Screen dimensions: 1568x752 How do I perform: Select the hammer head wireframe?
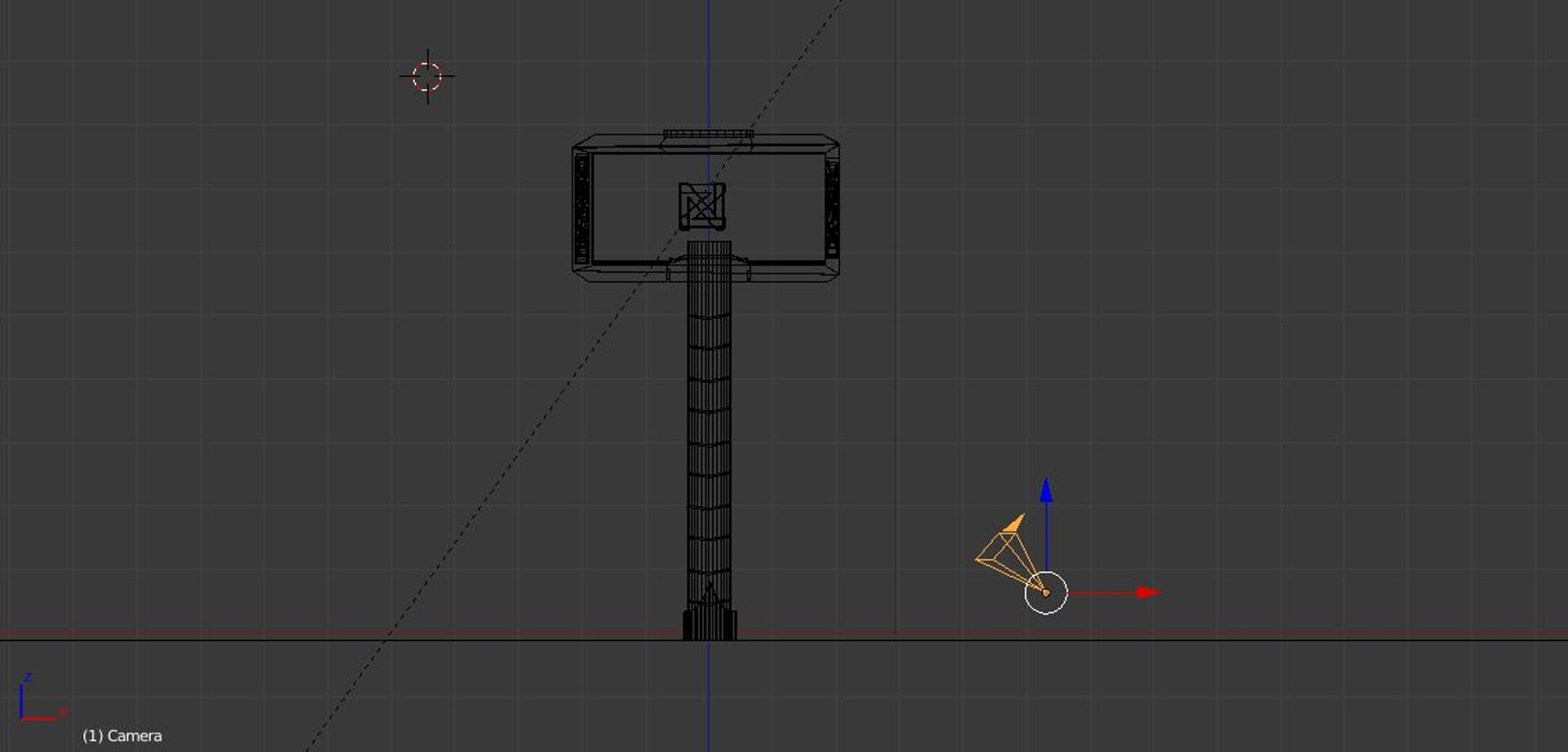click(706, 207)
